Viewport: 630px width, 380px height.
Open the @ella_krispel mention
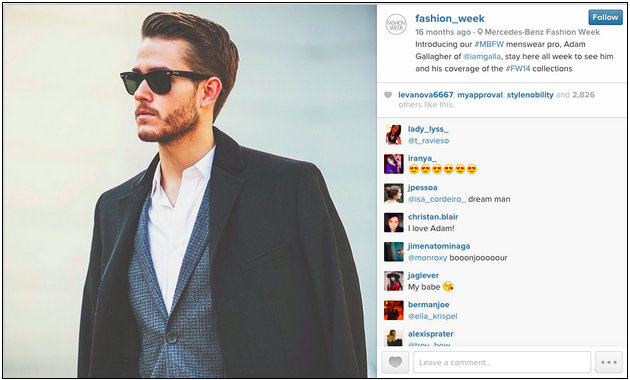point(433,317)
